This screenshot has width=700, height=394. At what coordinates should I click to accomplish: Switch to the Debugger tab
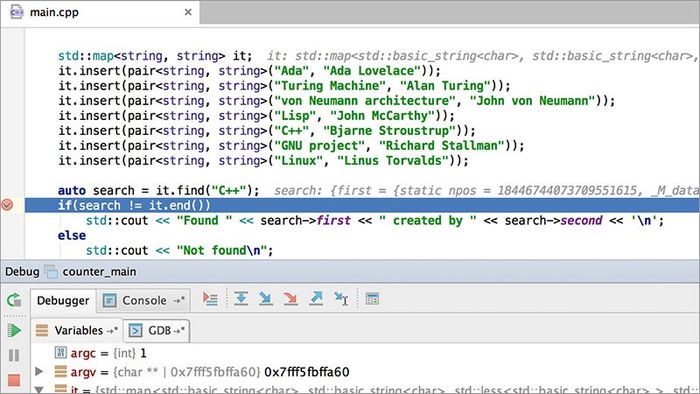point(63,301)
